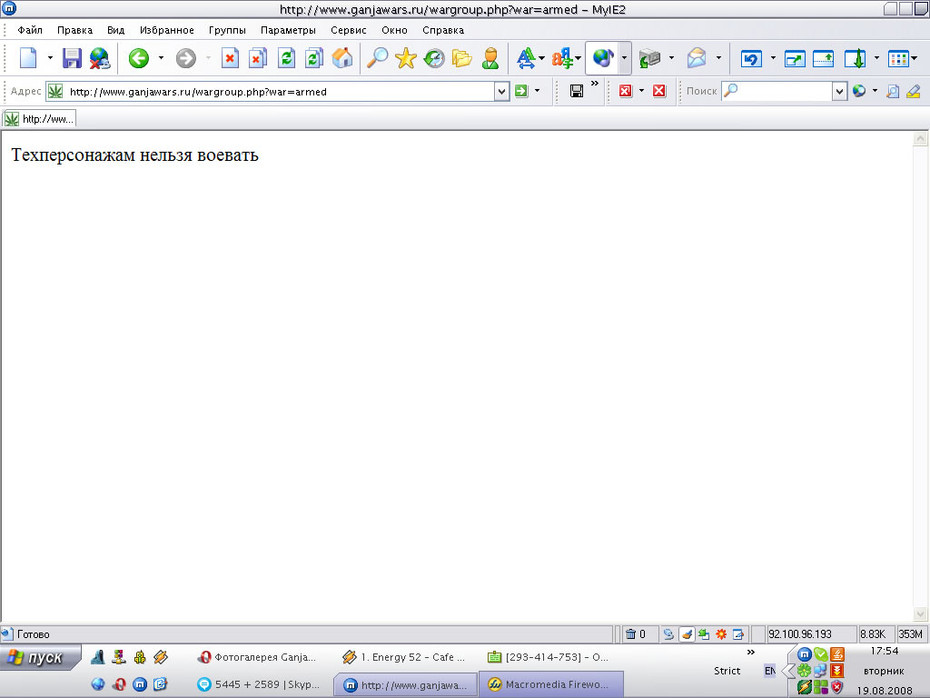Click the green Go arrow button

pyautogui.click(x=521, y=91)
